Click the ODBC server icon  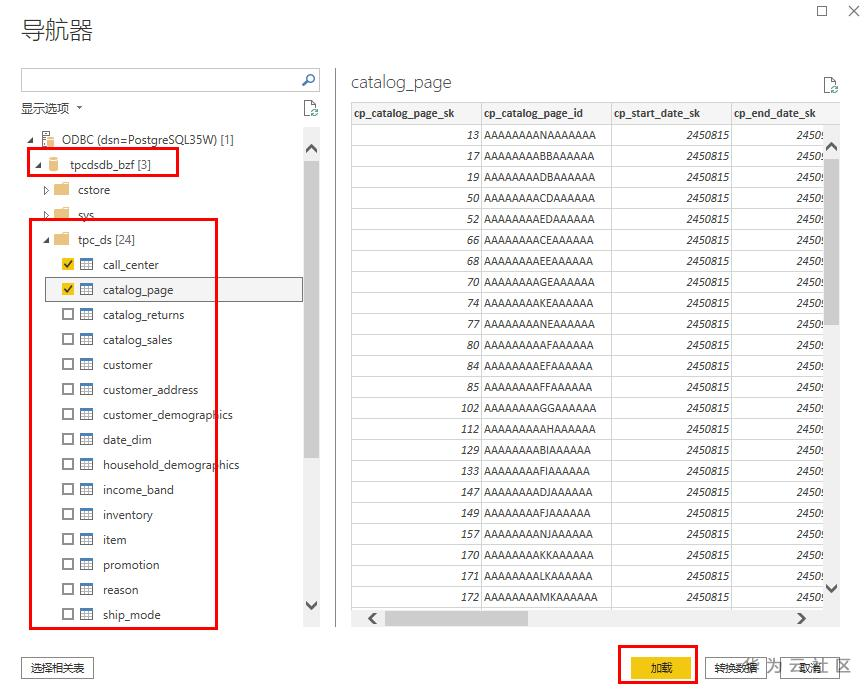[x=48, y=139]
